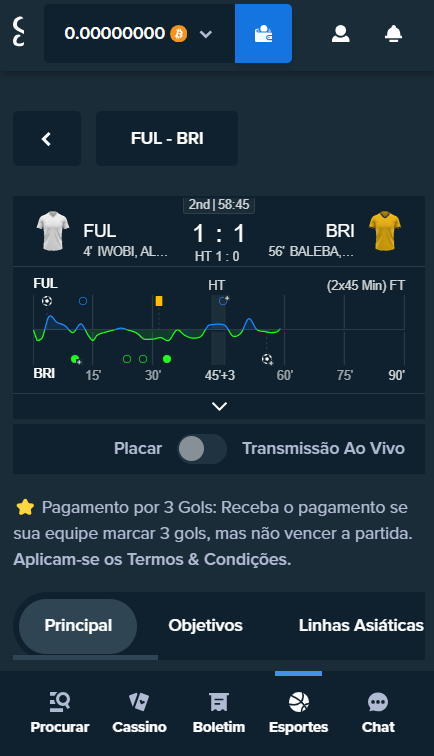The width and height of the screenshot is (434, 756).
Task: Open the FUL - BRI match selector
Action: 167,139
